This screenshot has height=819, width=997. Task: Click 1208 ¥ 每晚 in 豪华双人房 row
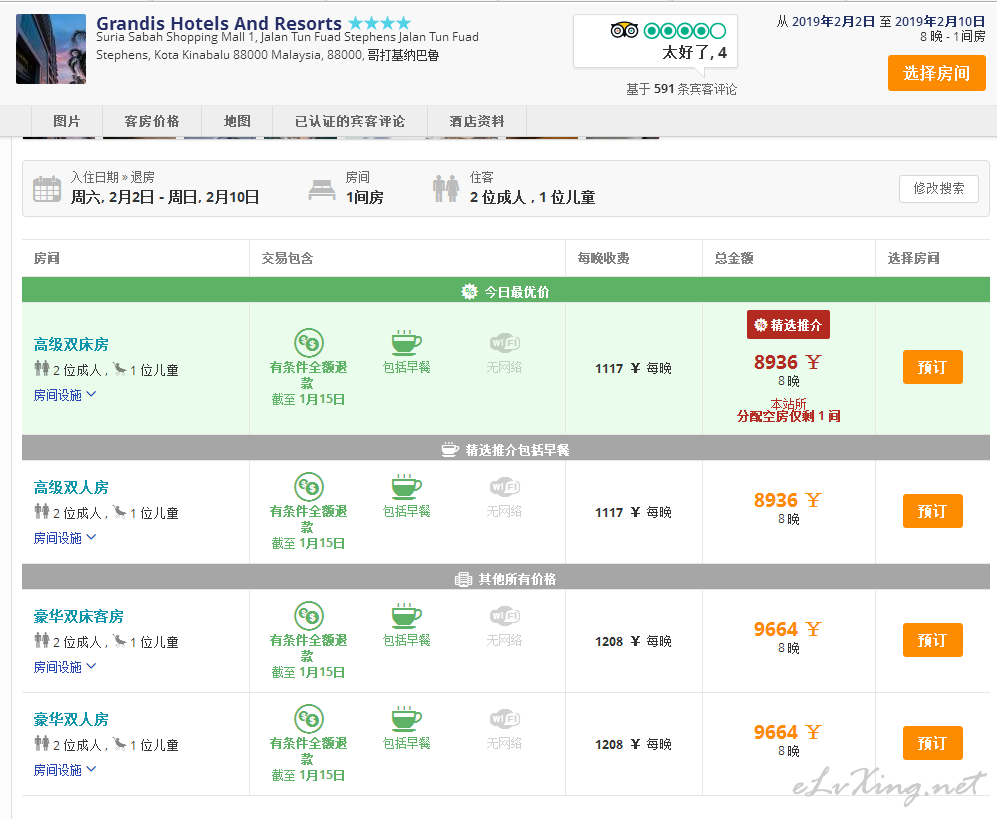633,745
